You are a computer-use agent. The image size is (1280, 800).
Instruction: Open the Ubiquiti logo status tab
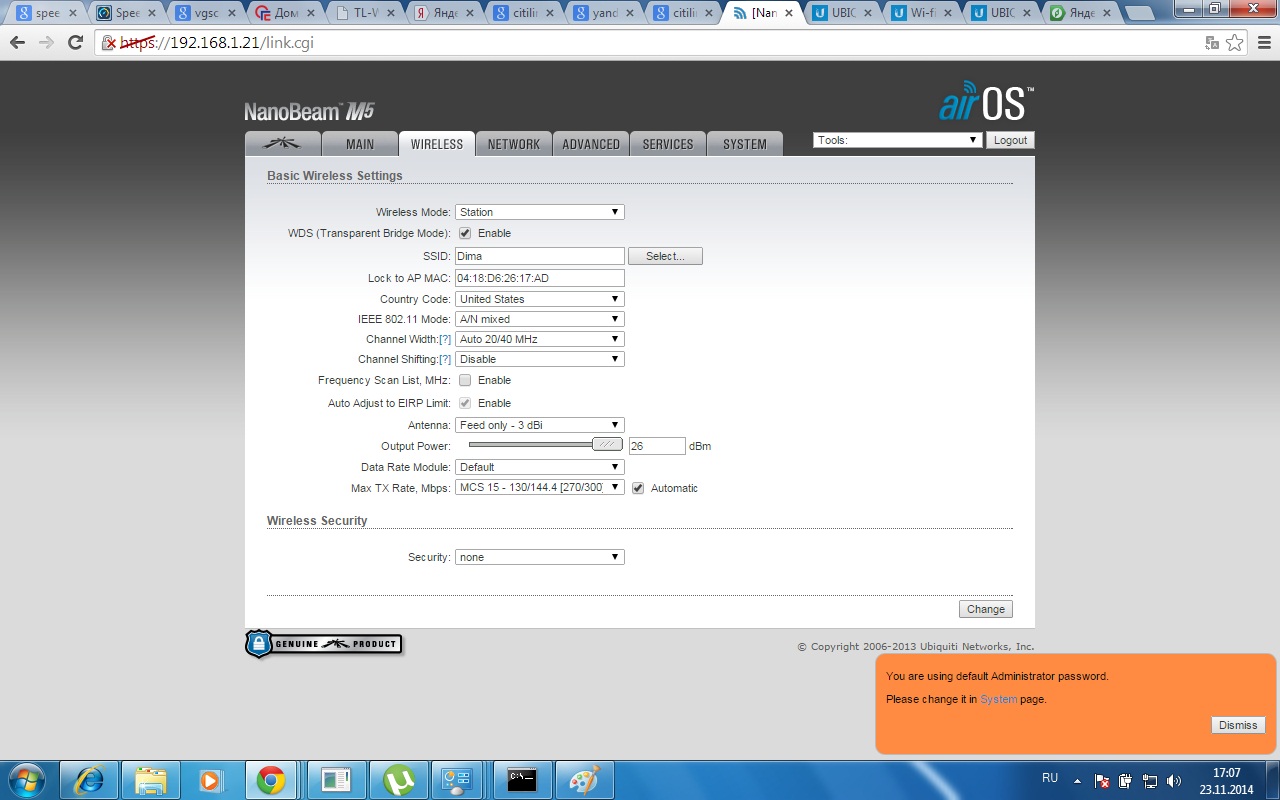click(x=283, y=144)
